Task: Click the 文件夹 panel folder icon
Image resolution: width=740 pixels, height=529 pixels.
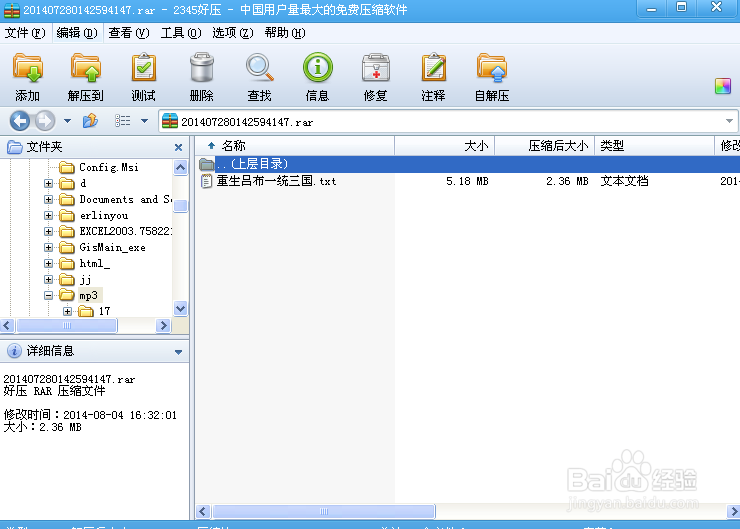Action: tap(14, 147)
